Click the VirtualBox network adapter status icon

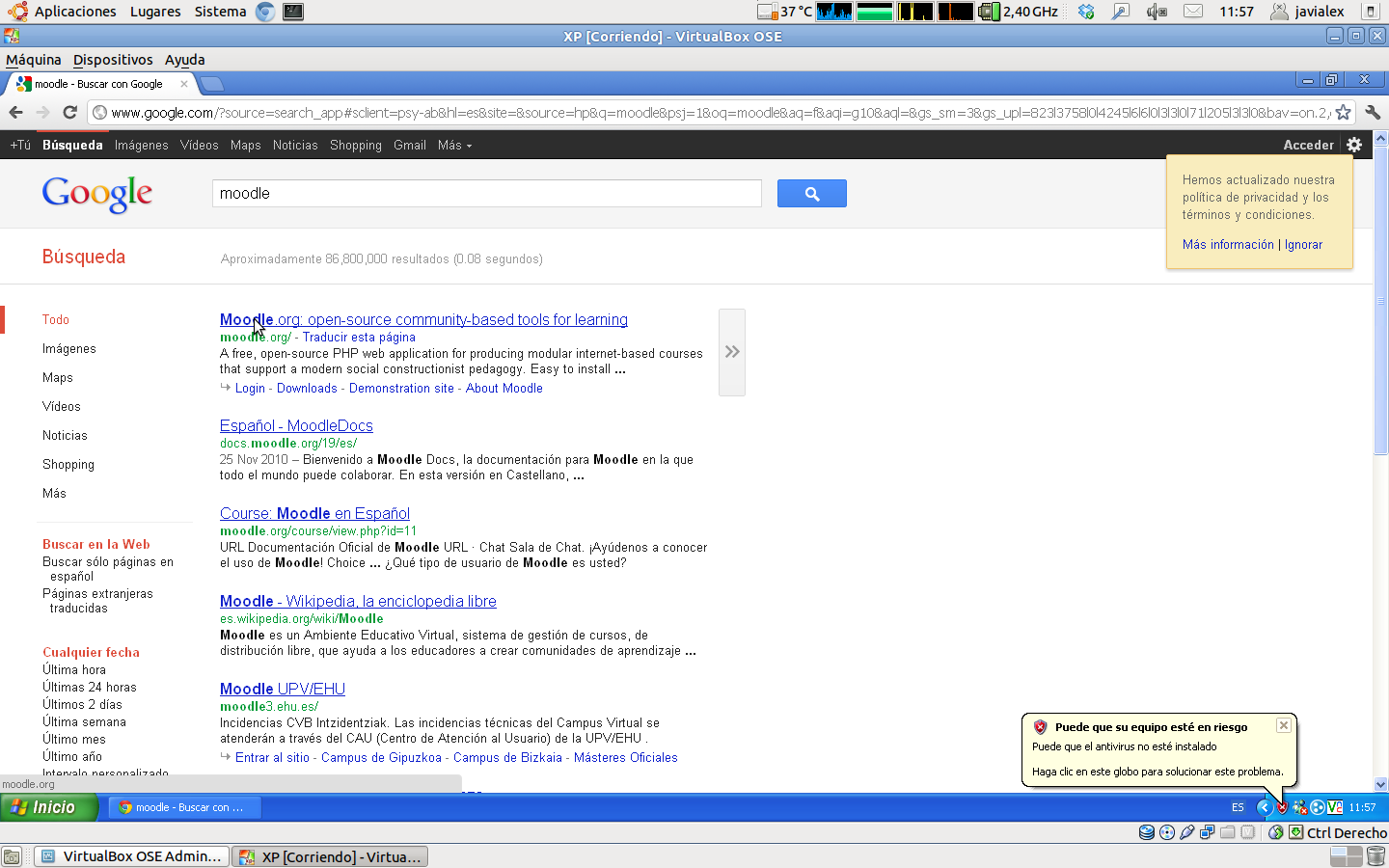(x=1208, y=832)
